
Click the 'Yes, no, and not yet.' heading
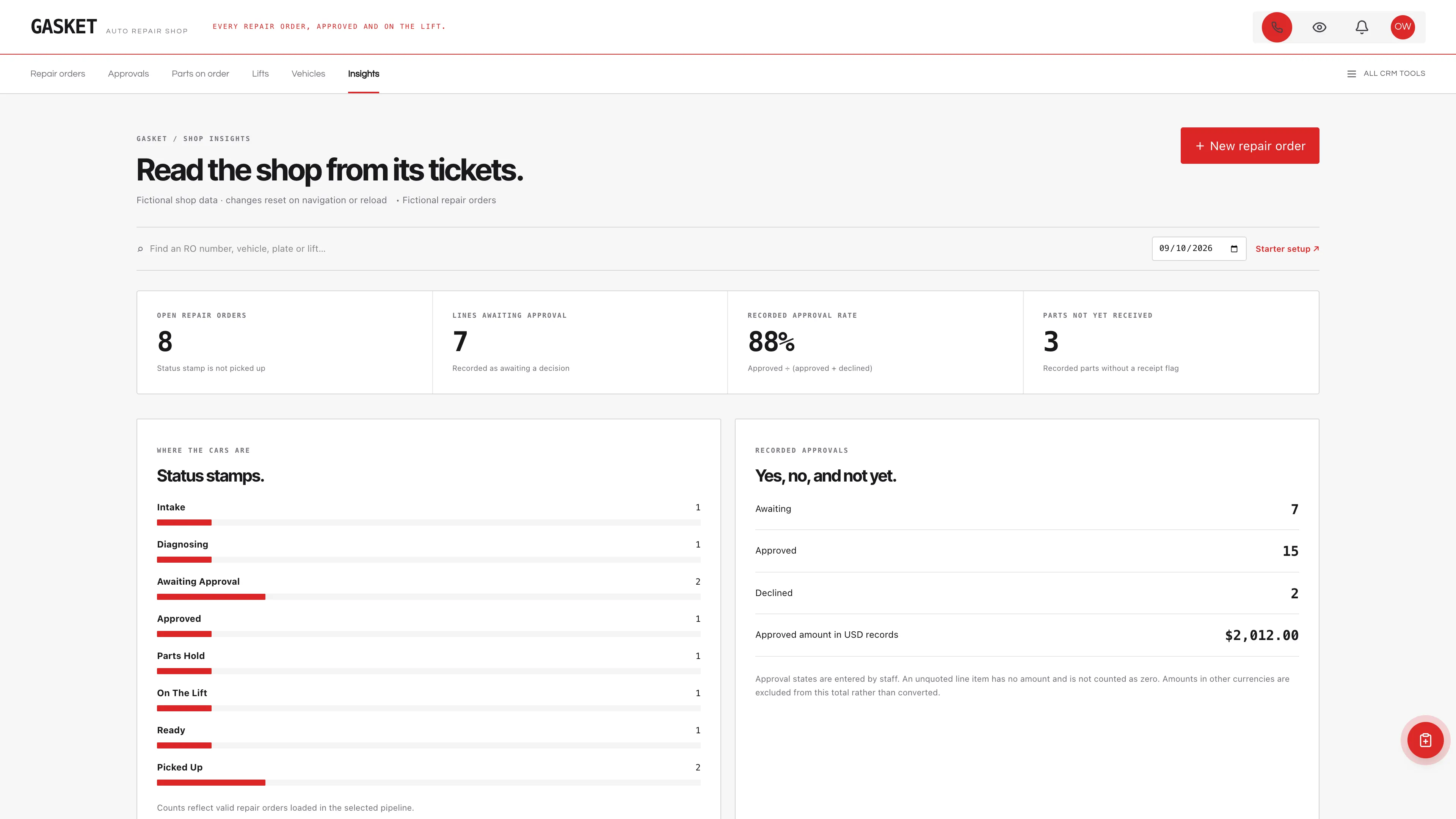pos(826,476)
